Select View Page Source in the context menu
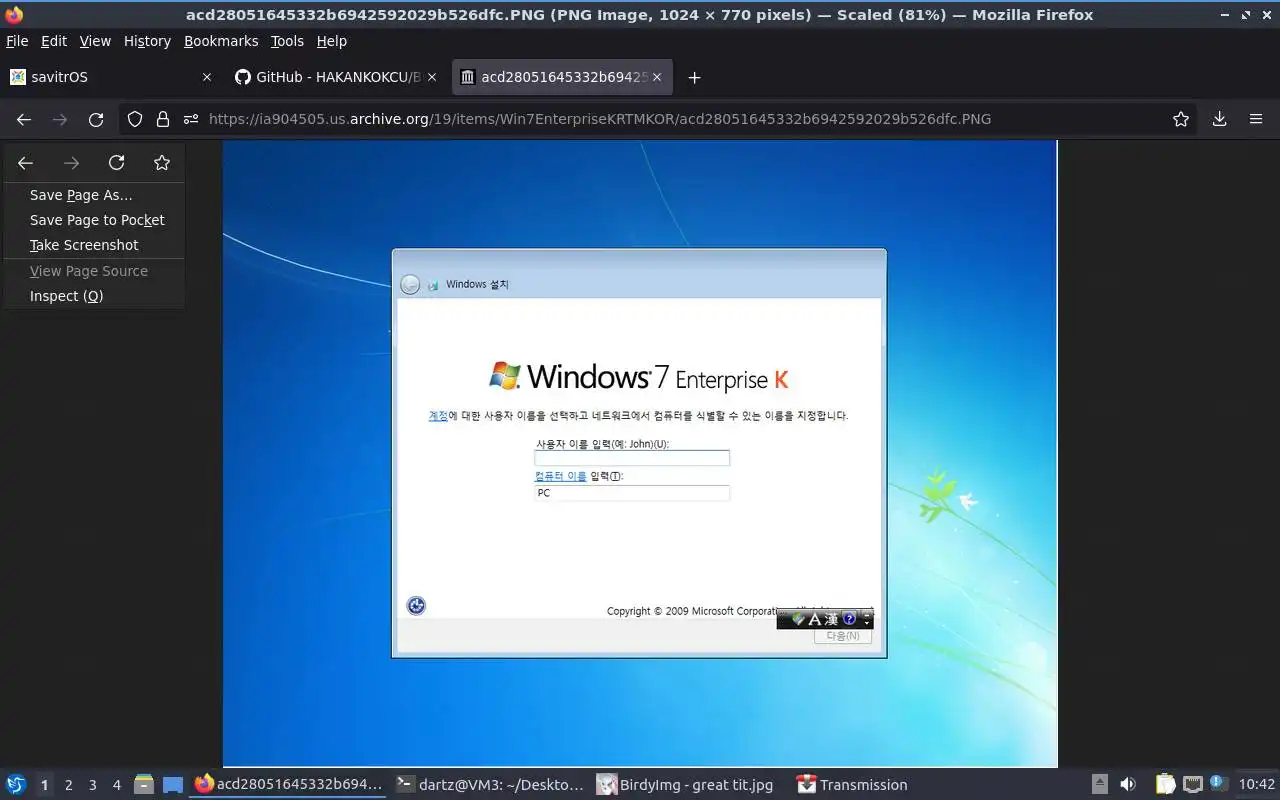Viewport: 1280px width, 800px height. pyautogui.click(x=94, y=271)
